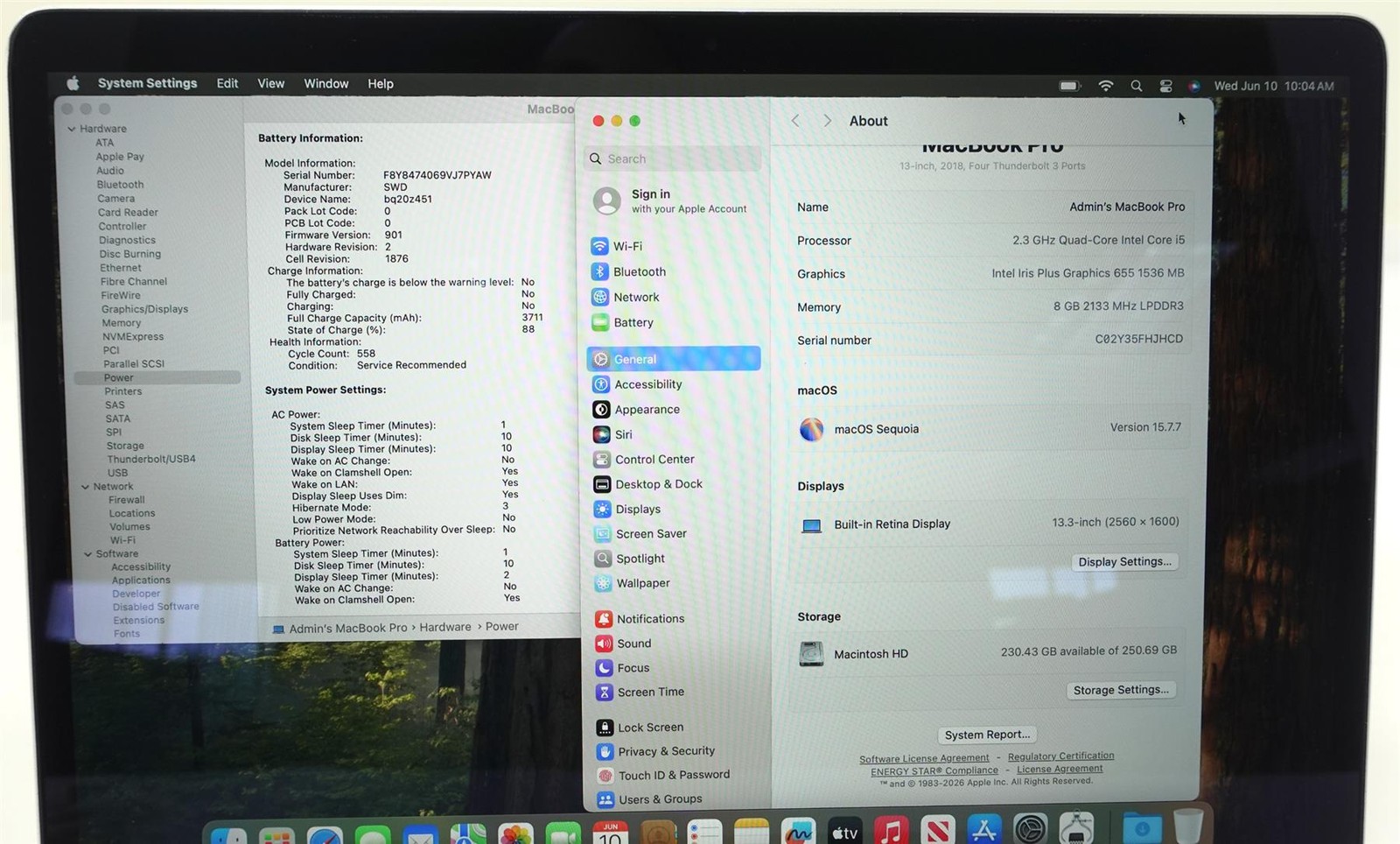Open the Window menu
1400x844 pixels.
(x=326, y=83)
